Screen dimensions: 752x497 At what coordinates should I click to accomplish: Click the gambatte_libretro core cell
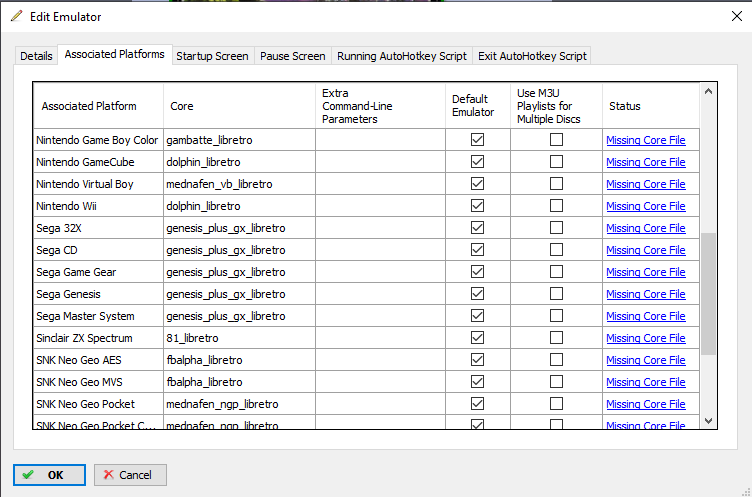239,140
